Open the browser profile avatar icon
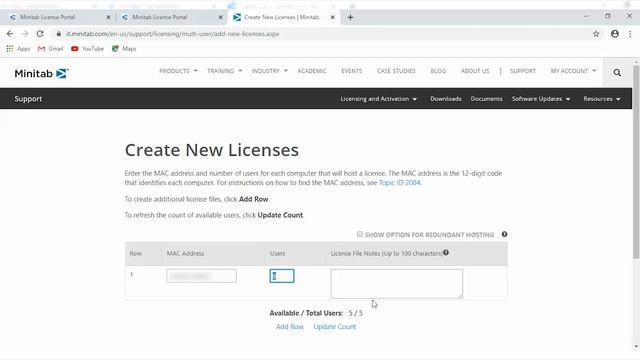This screenshot has height=360, width=640. pos(615,34)
